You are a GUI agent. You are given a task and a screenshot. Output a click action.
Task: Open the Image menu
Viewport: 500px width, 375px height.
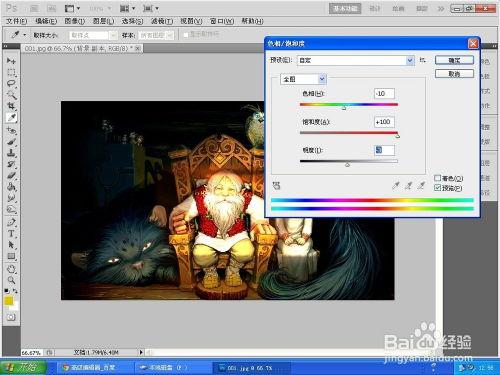point(74,21)
